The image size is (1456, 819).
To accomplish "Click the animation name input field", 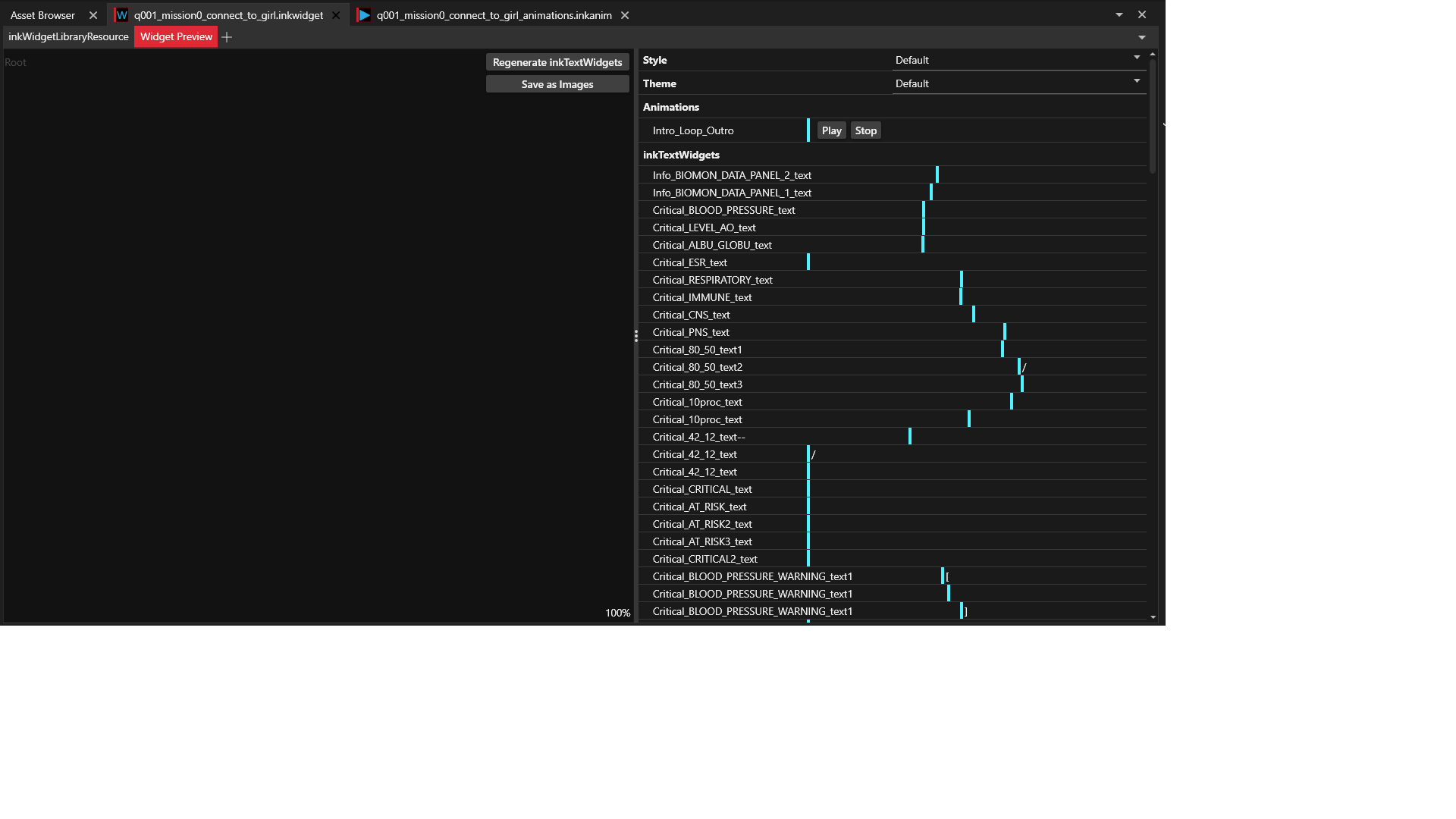I will point(725,130).
